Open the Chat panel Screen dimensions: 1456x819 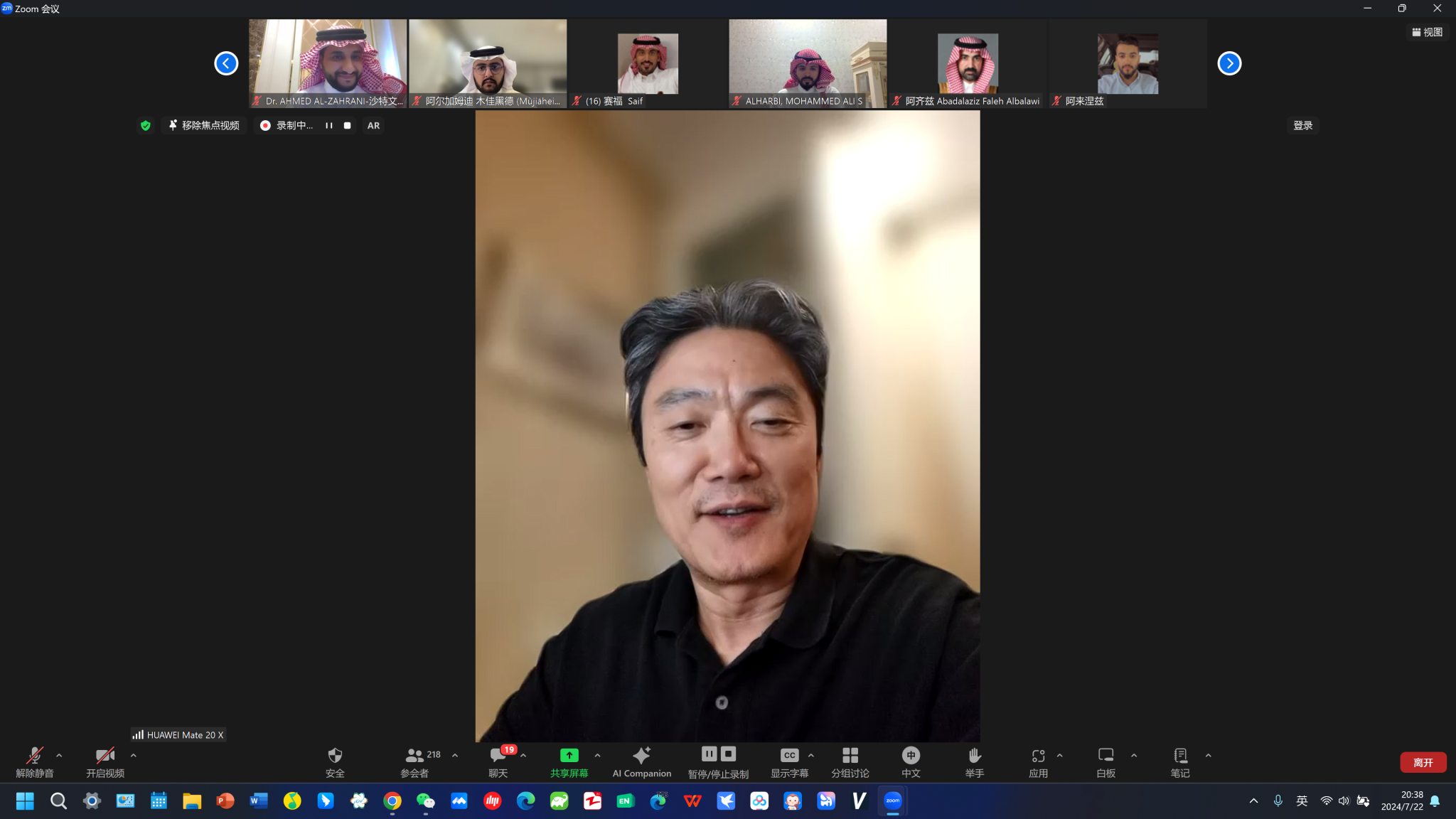pyautogui.click(x=498, y=761)
